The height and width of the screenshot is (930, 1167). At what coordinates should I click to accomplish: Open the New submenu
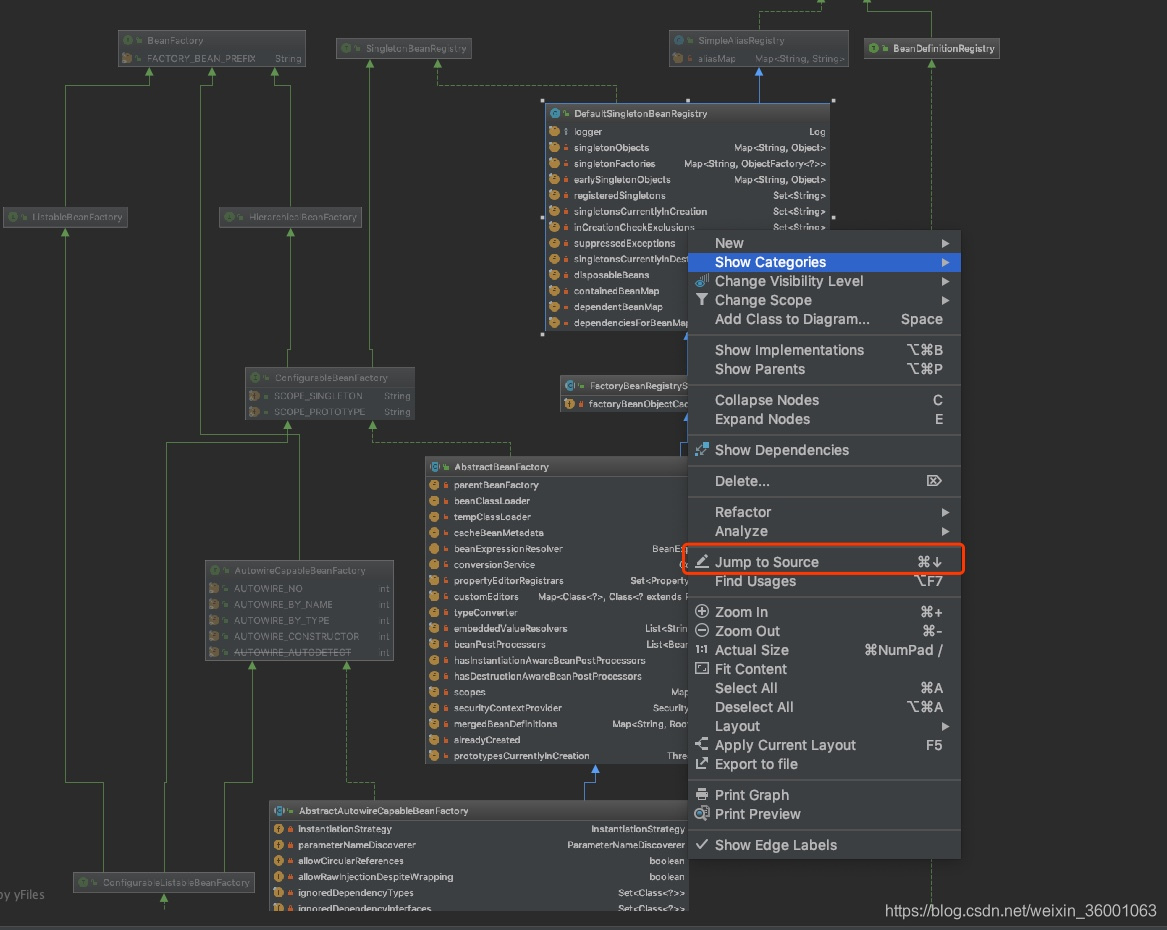click(824, 243)
